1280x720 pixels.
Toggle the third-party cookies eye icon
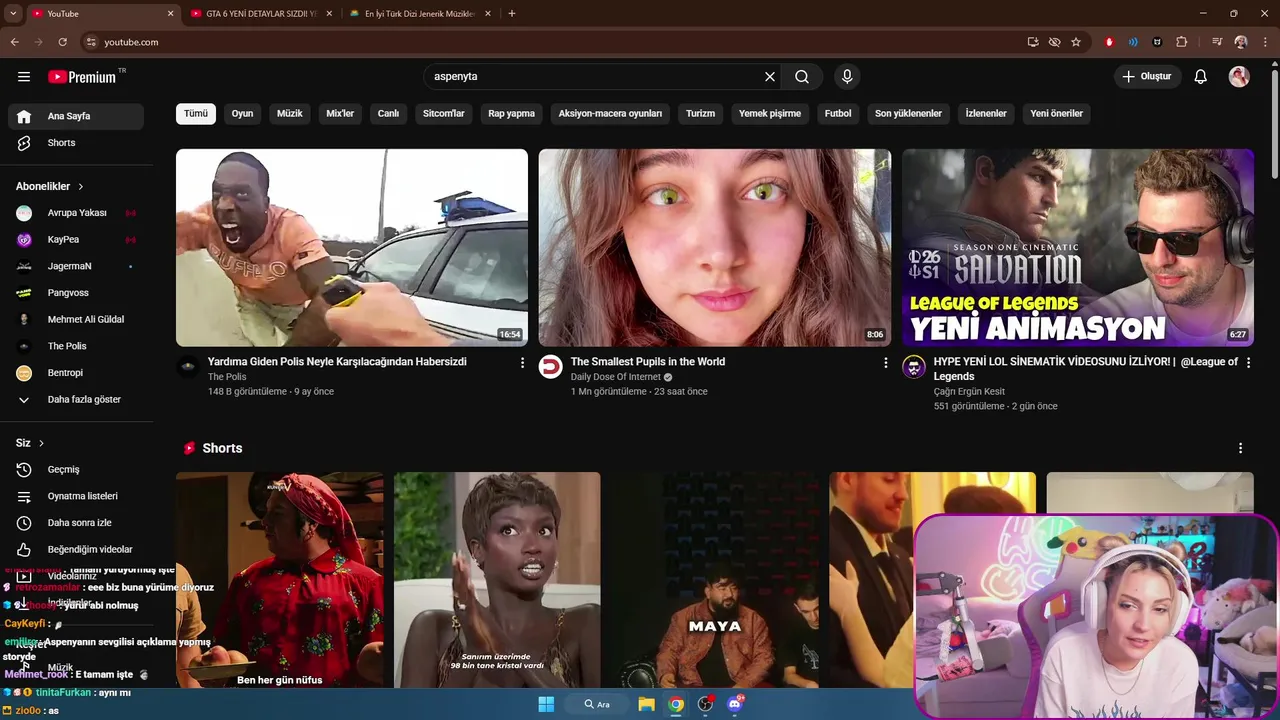(x=1054, y=42)
